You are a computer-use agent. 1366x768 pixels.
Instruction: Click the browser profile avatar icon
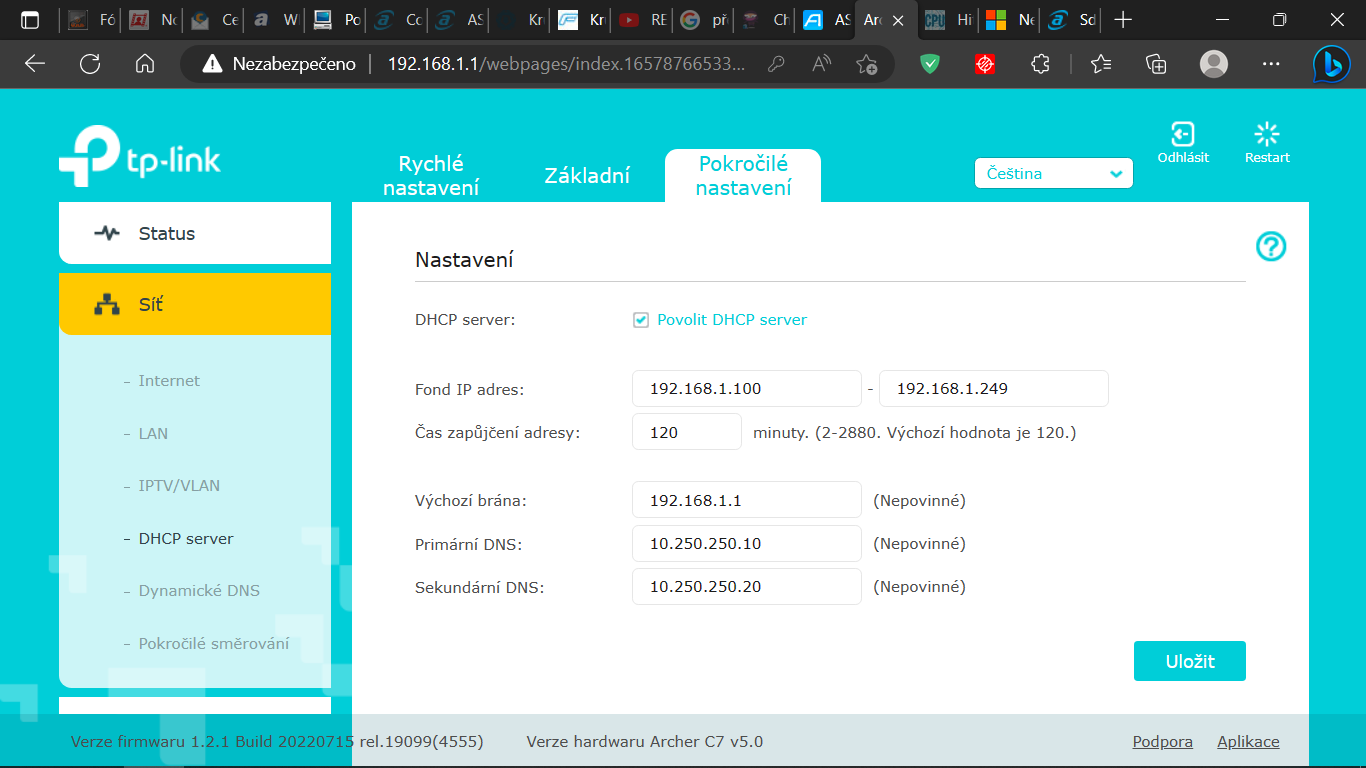(x=1213, y=64)
